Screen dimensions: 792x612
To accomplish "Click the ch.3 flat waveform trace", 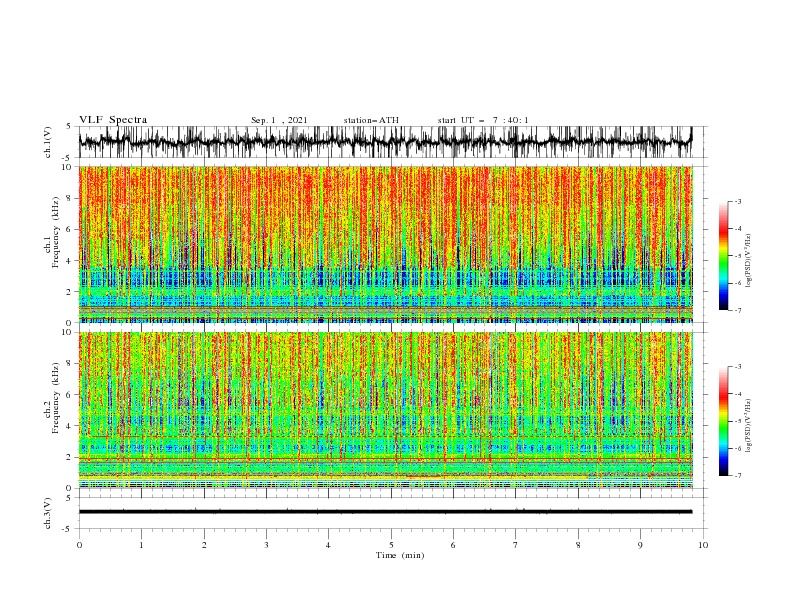I will point(385,512).
